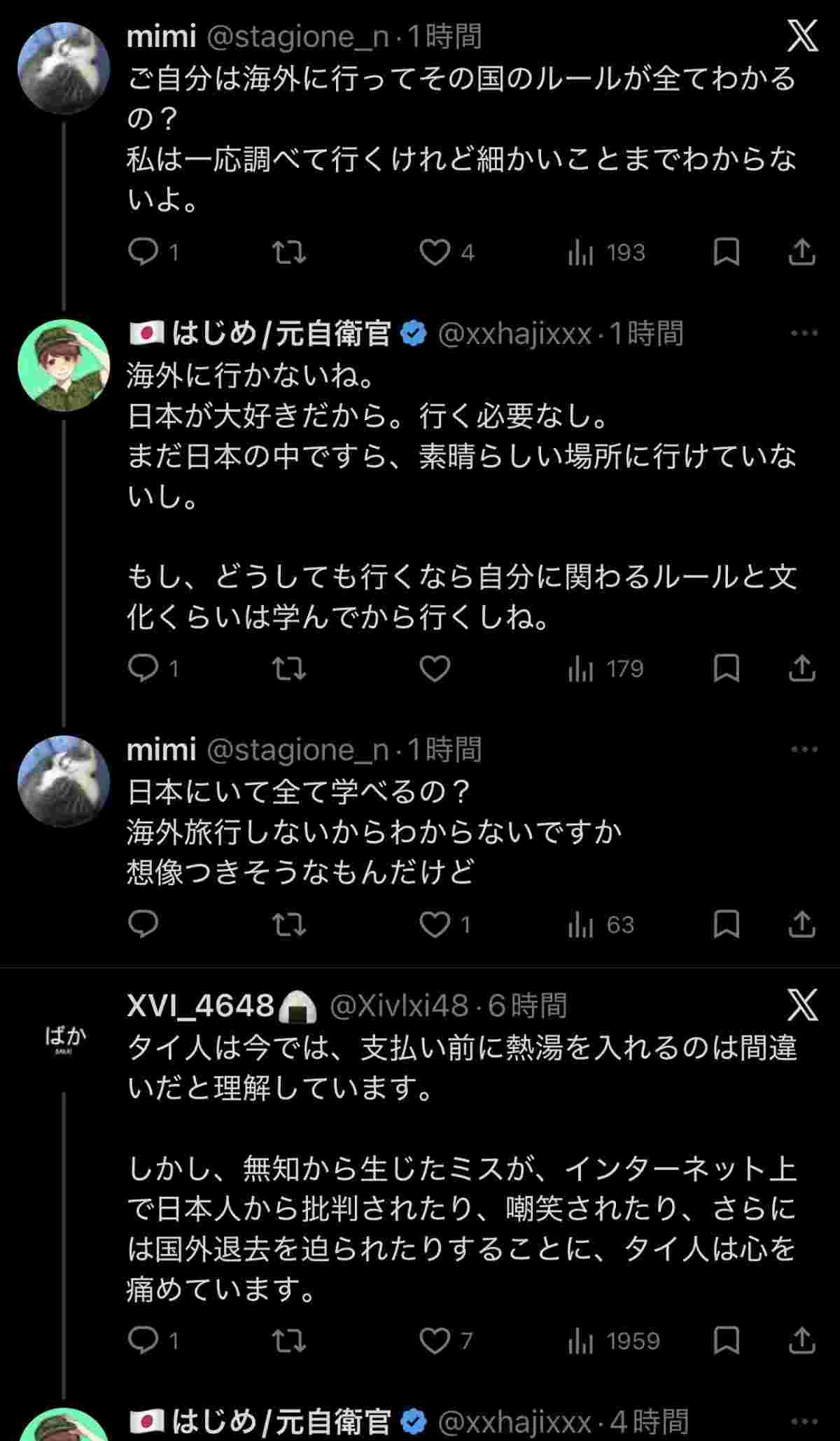Share mimi's post with 63 views
840x1441 pixels.
pyautogui.click(x=801, y=924)
